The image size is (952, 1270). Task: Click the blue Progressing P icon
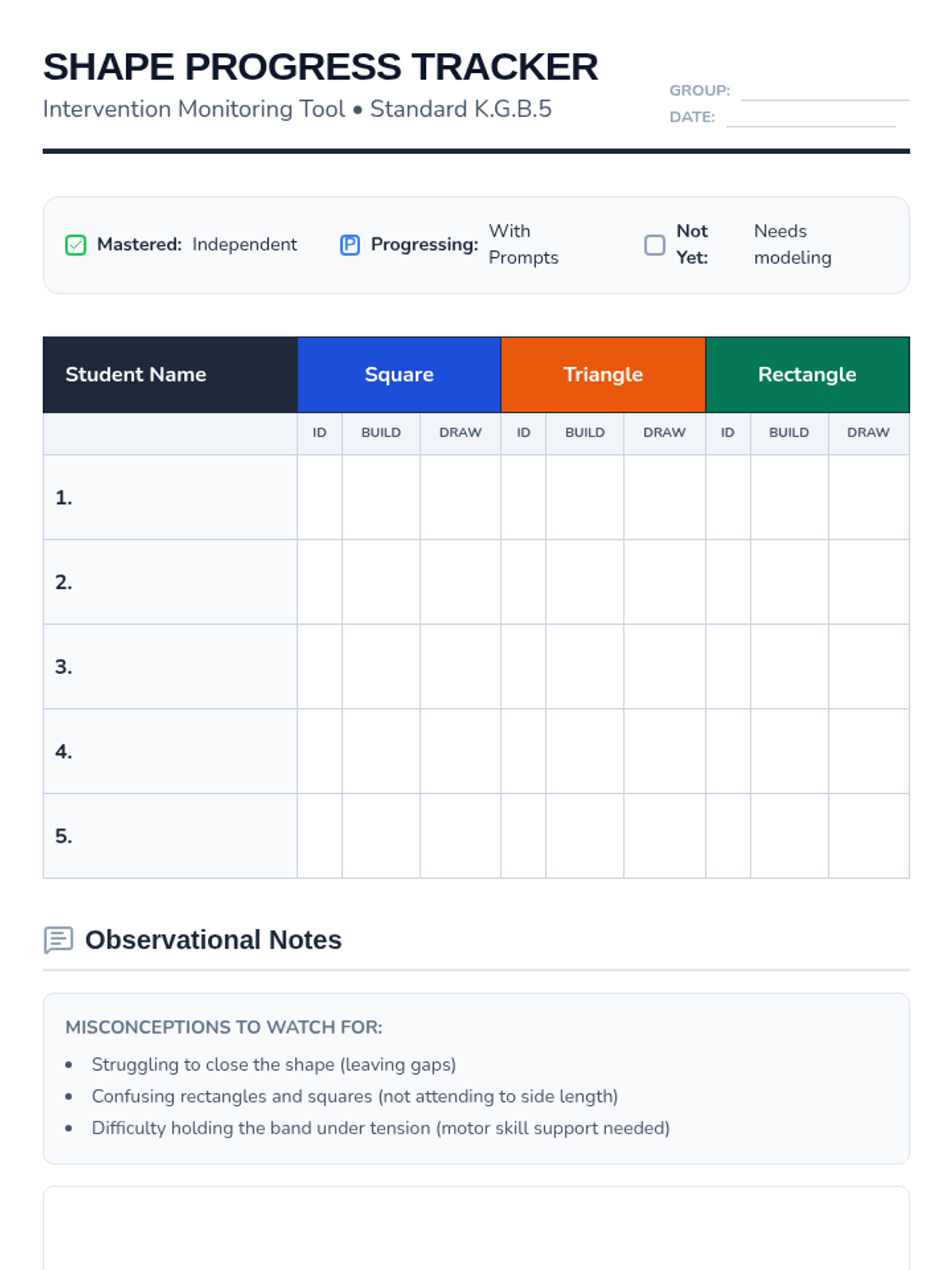point(350,245)
